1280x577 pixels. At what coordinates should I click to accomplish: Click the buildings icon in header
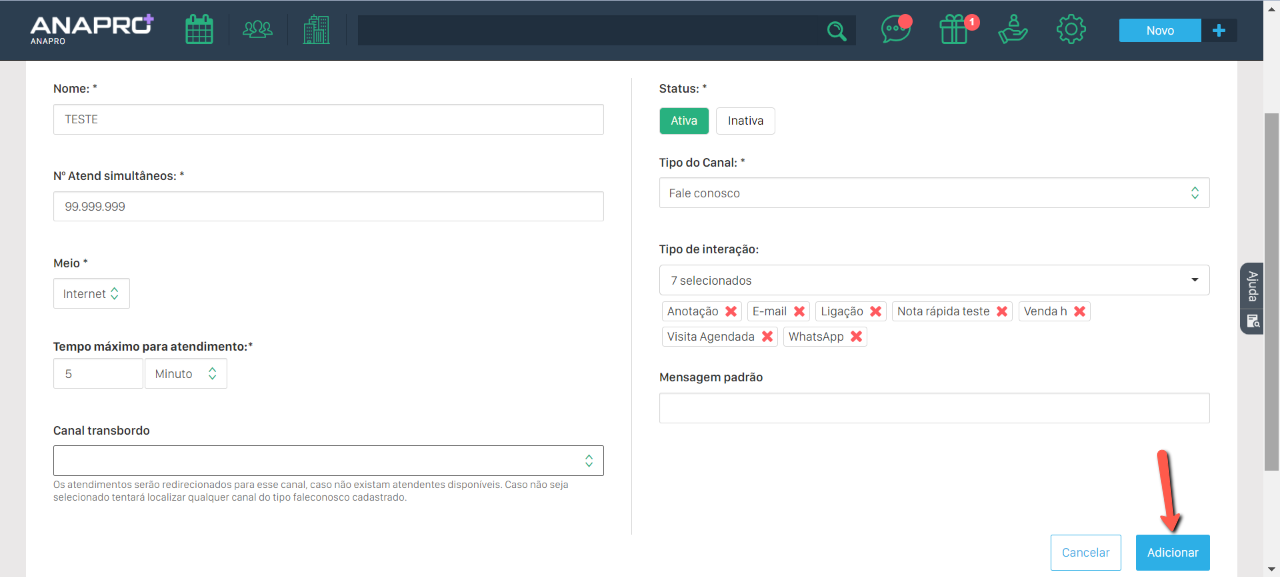point(316,30)
